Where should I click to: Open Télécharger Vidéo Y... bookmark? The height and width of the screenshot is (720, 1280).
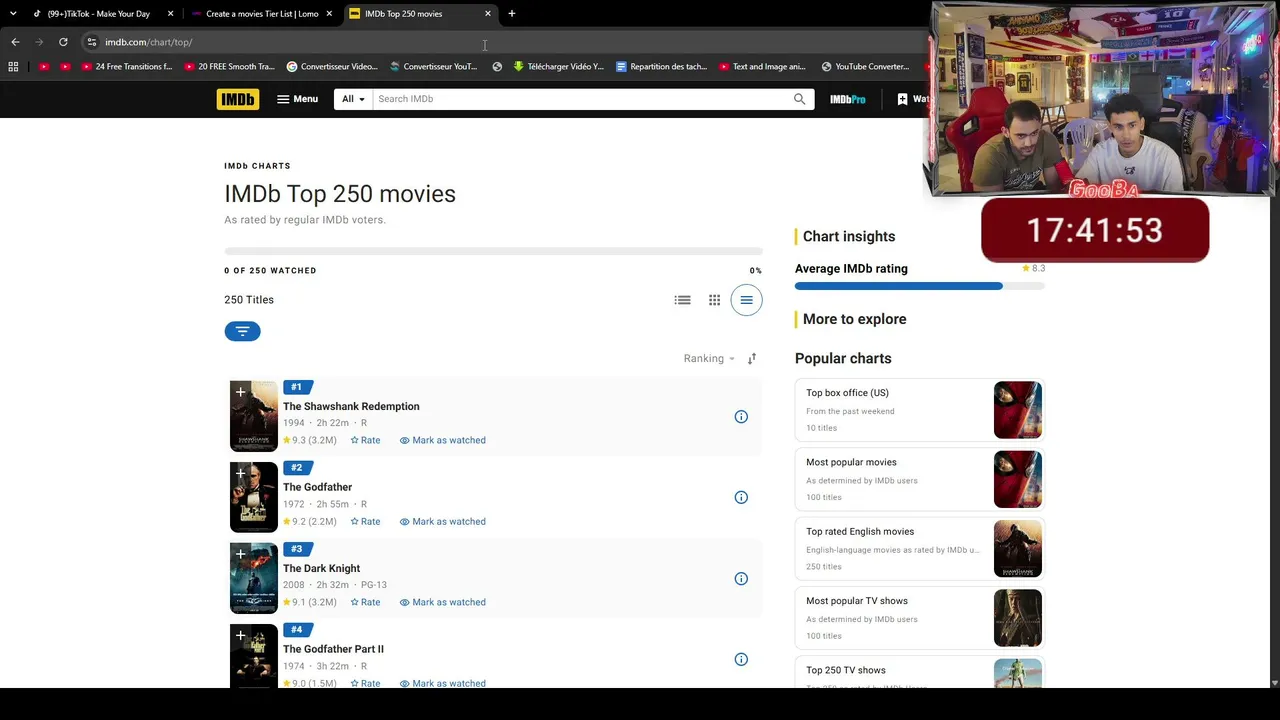(x=558, y=67)
